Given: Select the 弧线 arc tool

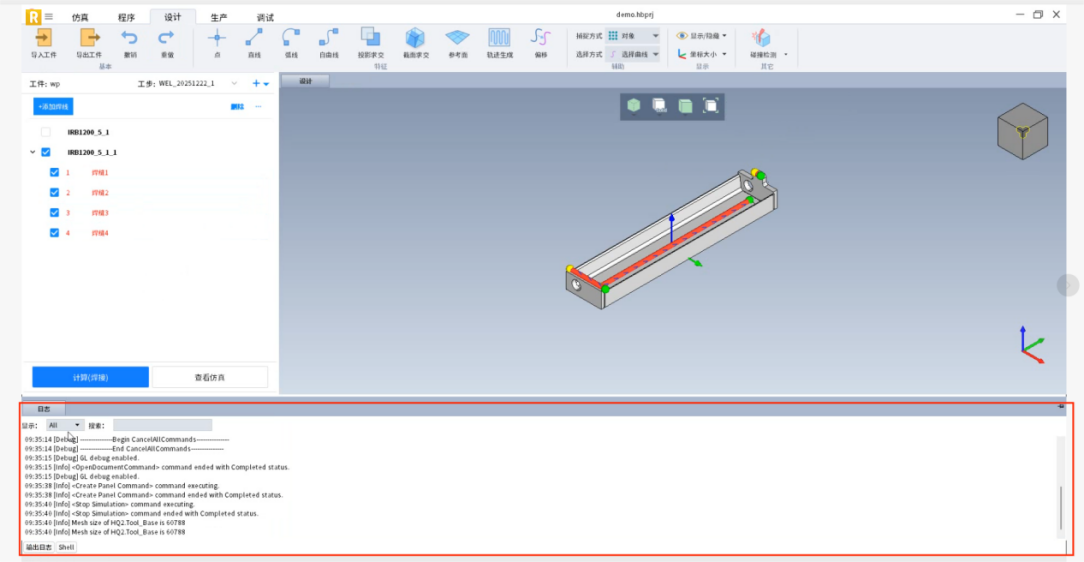Looking at the screenshot, I should (x=291, y=38).
